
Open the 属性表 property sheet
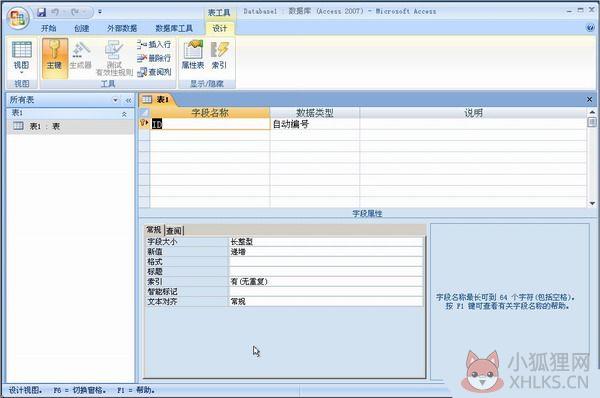point(193,55)
